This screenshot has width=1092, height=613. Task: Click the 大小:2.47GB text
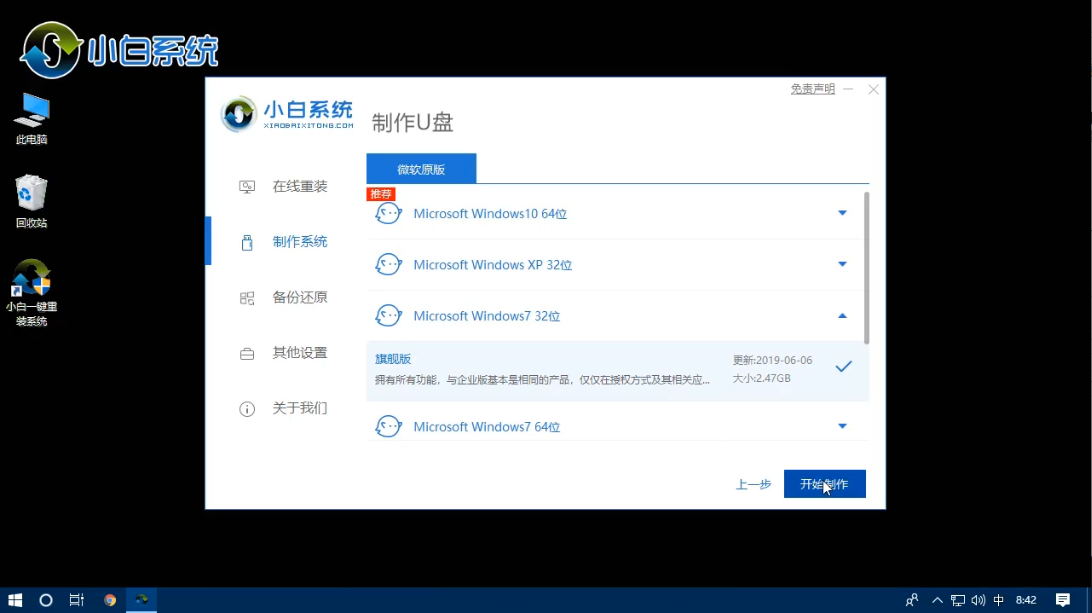coord(761,378)
